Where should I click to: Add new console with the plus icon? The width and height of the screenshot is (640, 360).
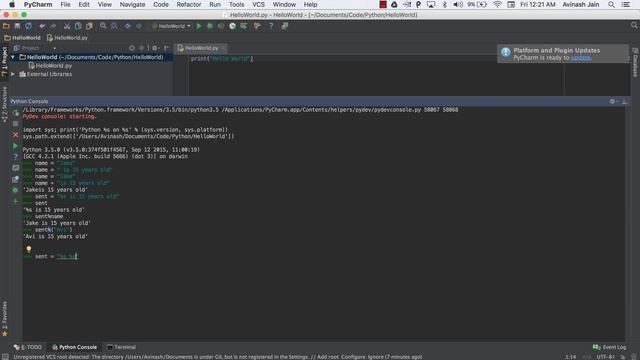point(16,201)
